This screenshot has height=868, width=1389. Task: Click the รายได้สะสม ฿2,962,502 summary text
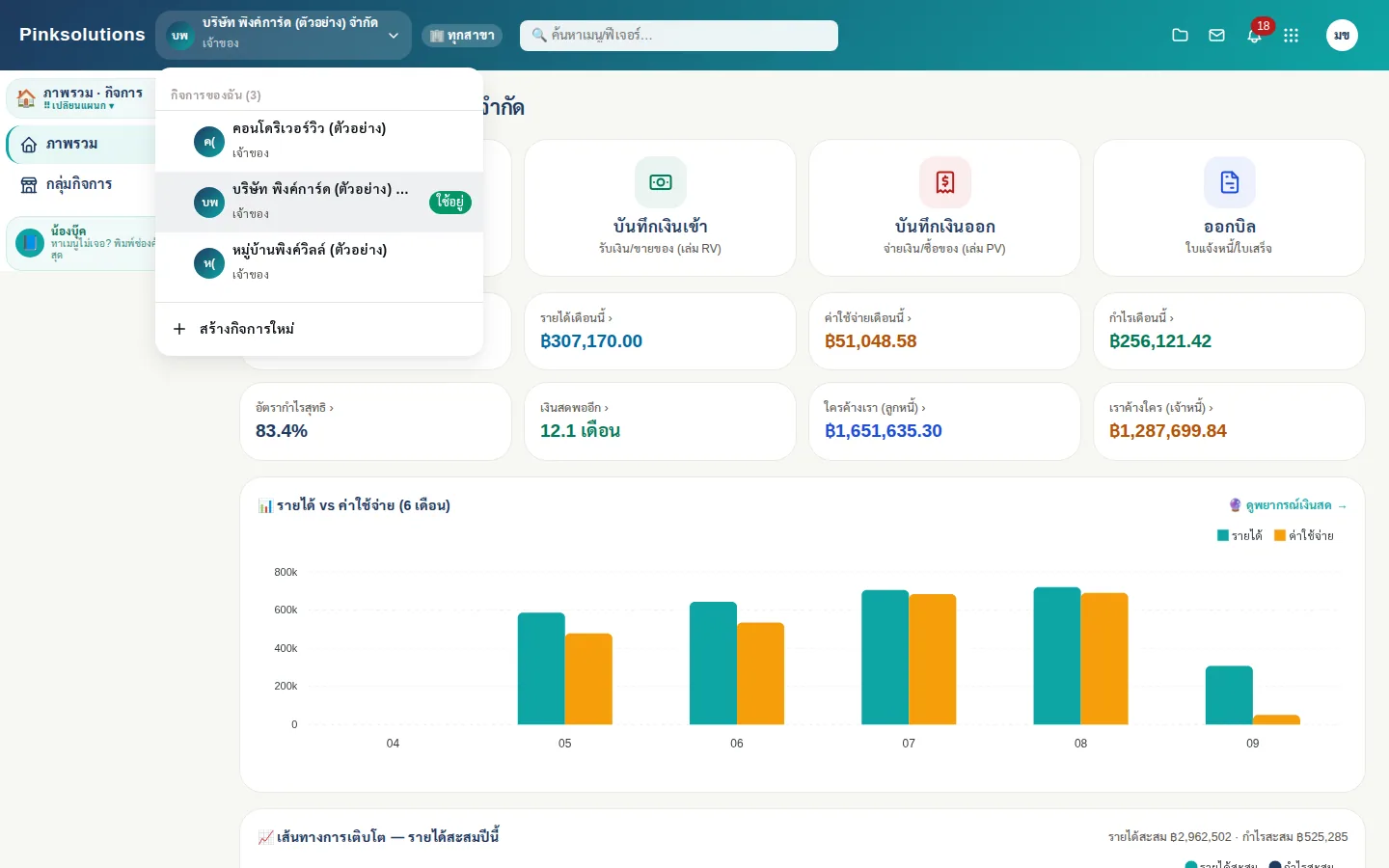click(x=1170, y=837)
